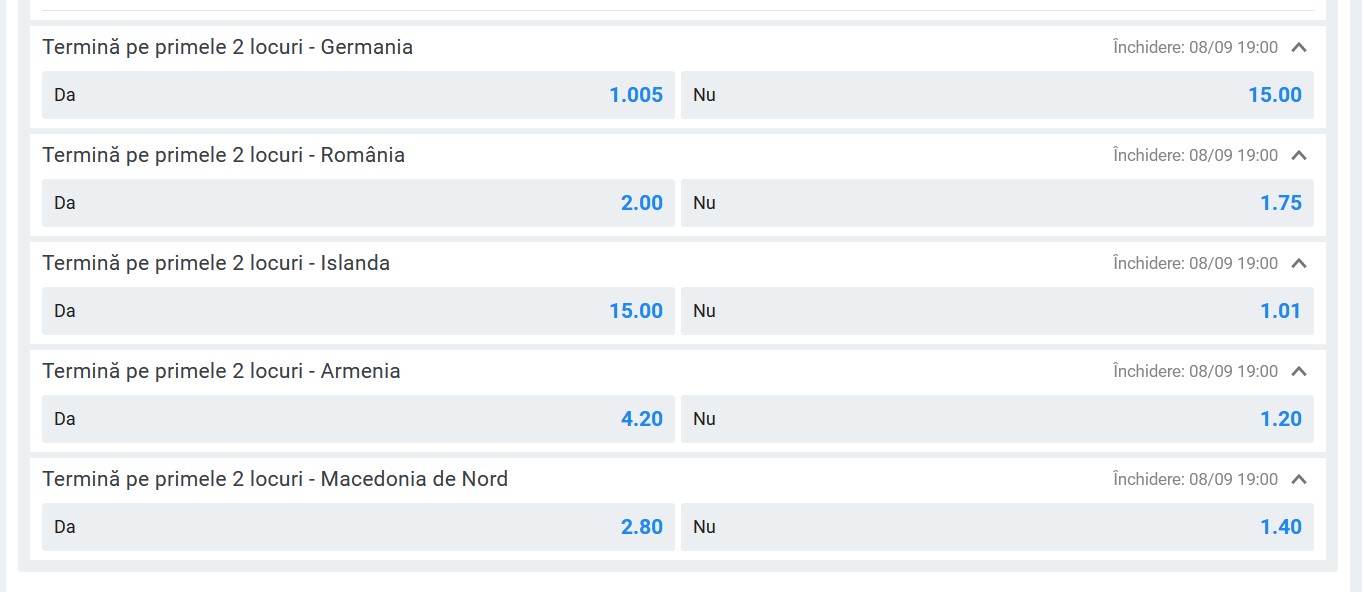This screenshot has height=592, width=1364.
Task: Select Da for România at 2.00
Action: click(358, 203)
